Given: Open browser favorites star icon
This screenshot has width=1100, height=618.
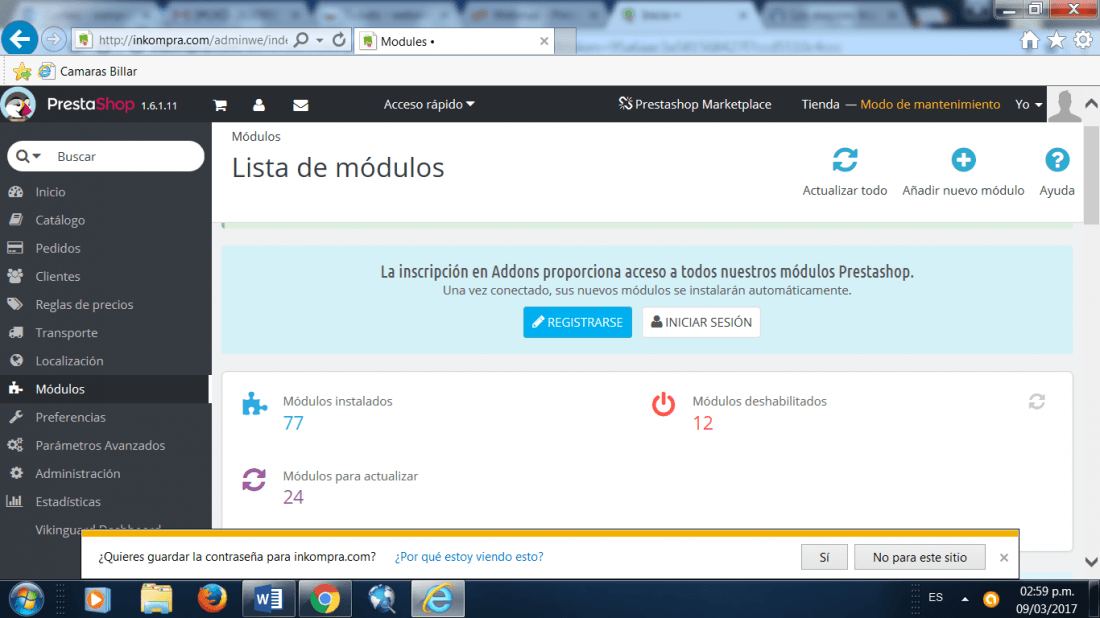Looking at the screenshot, I should 1056,40.
